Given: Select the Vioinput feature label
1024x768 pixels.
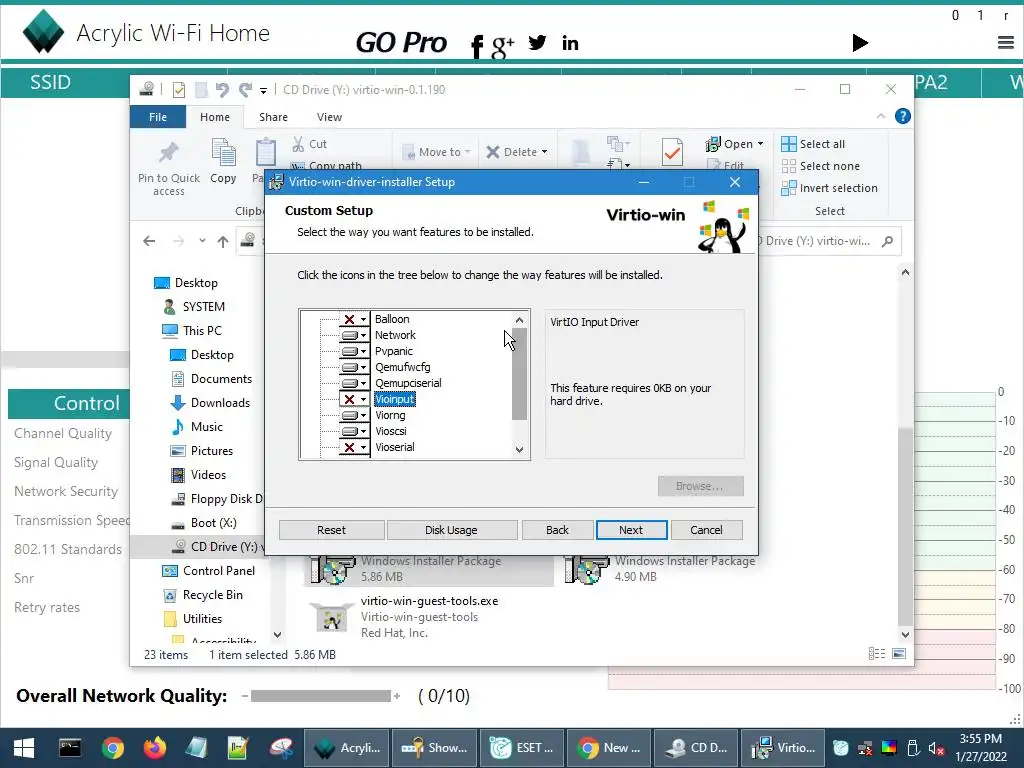Looking at the screenshot, I should 394,399.
